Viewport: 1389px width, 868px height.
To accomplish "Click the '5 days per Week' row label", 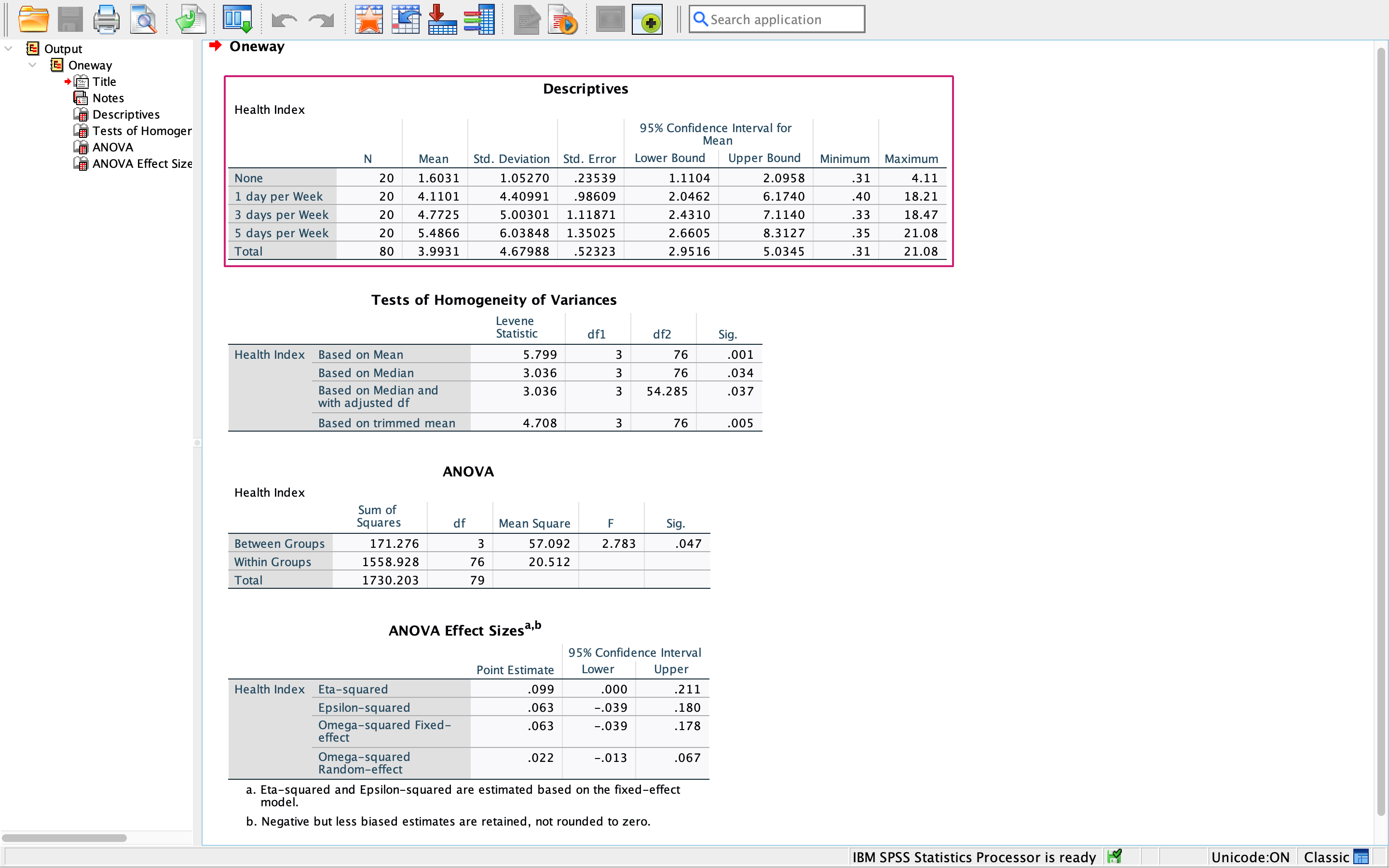I will click(x=281, y=233).
